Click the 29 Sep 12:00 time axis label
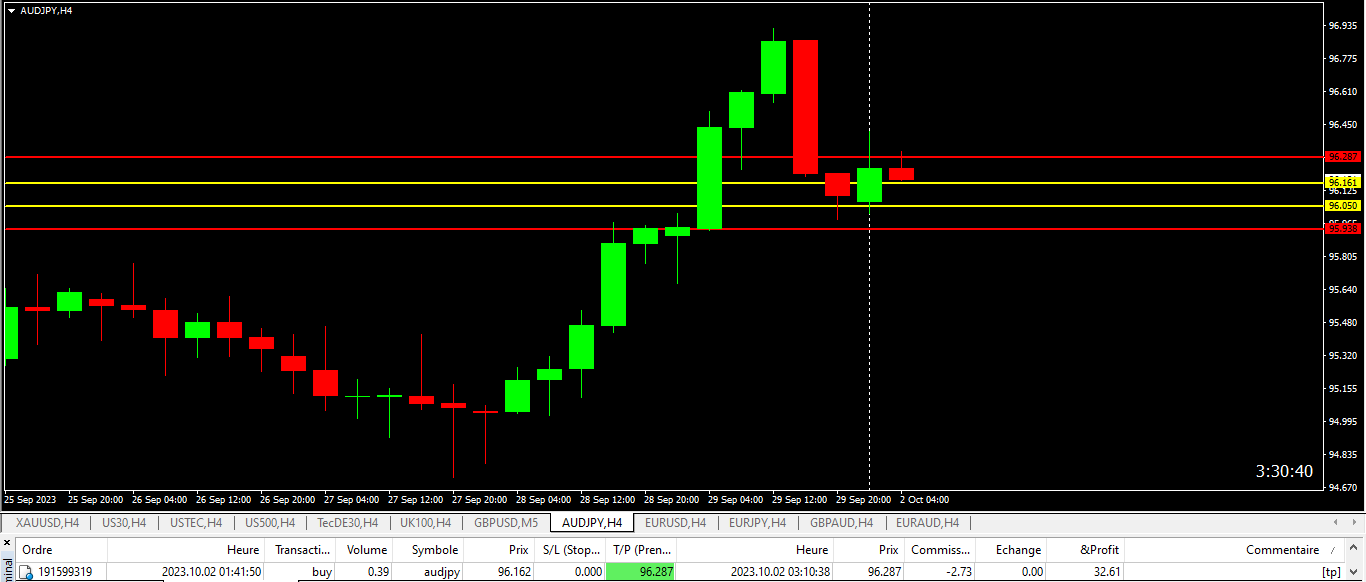This screenshot has height=582, width=1366. [801, 499]
